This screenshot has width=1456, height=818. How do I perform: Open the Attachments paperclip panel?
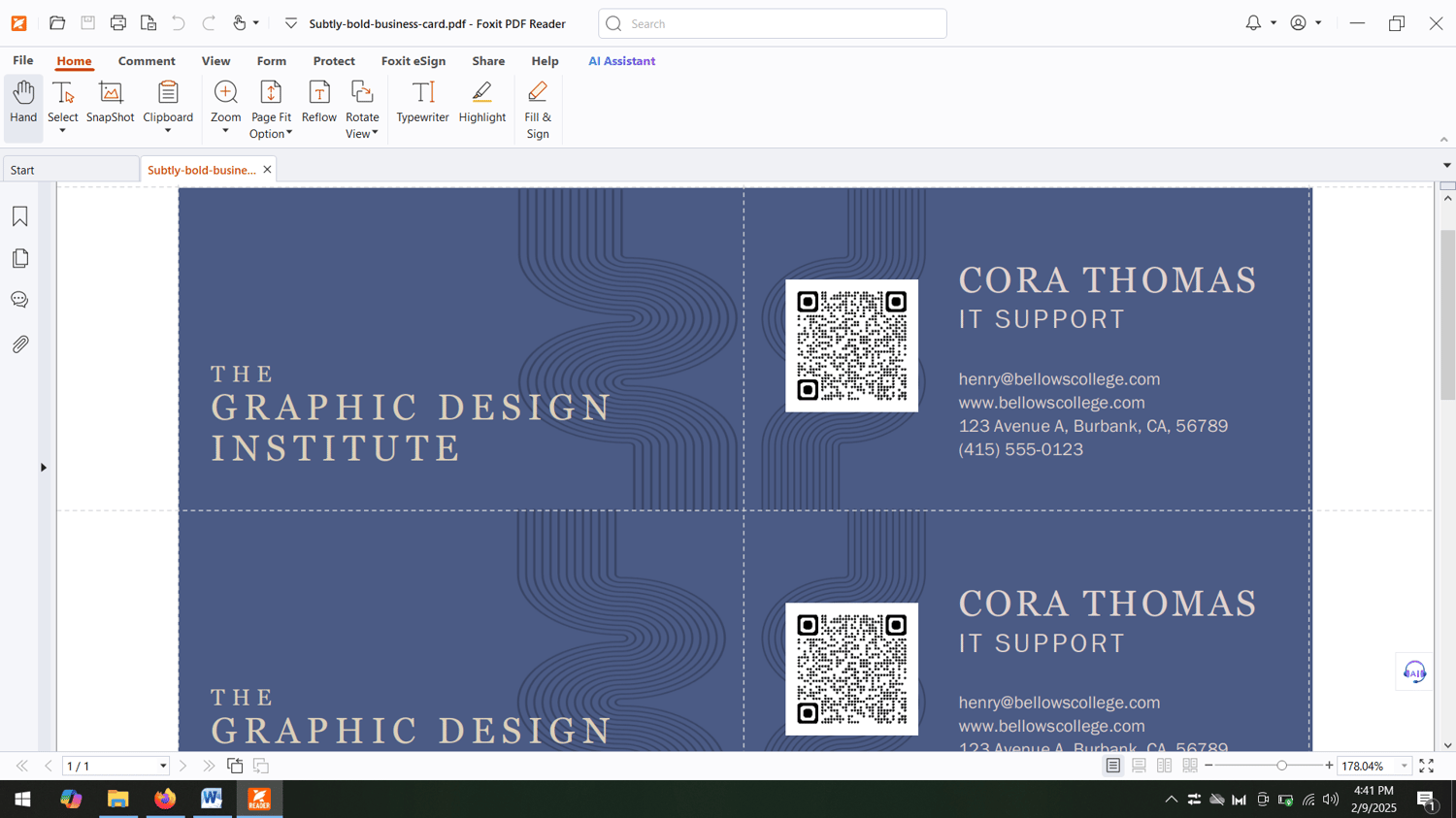pyautogui.click(x=20, y=344)
